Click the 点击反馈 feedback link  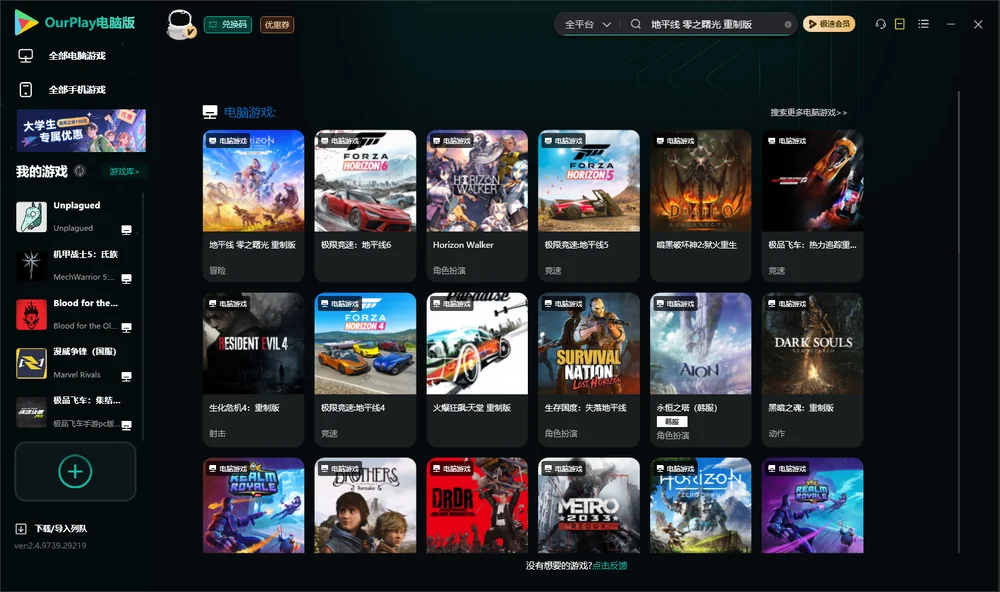[x=610, y=565]
